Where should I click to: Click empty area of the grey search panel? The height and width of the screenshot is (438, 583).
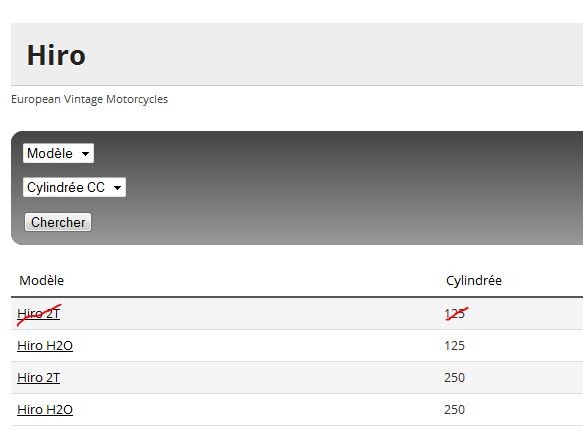click(x=335, y=188)
